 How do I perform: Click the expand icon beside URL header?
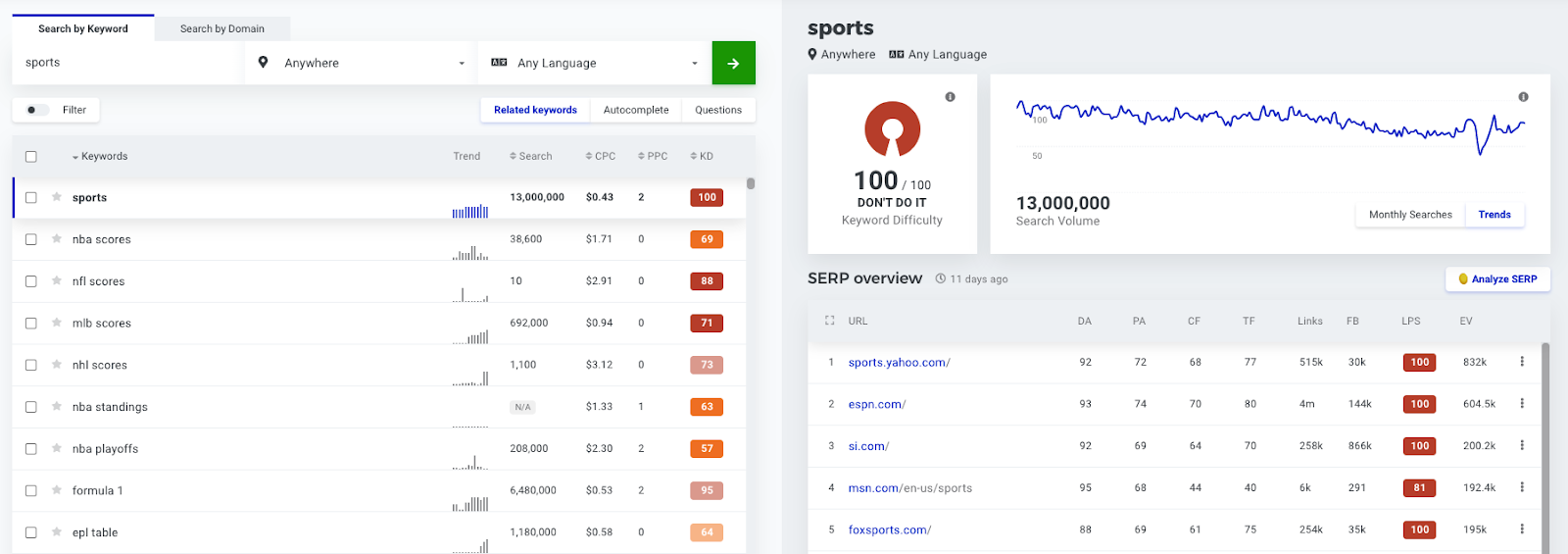829,321
